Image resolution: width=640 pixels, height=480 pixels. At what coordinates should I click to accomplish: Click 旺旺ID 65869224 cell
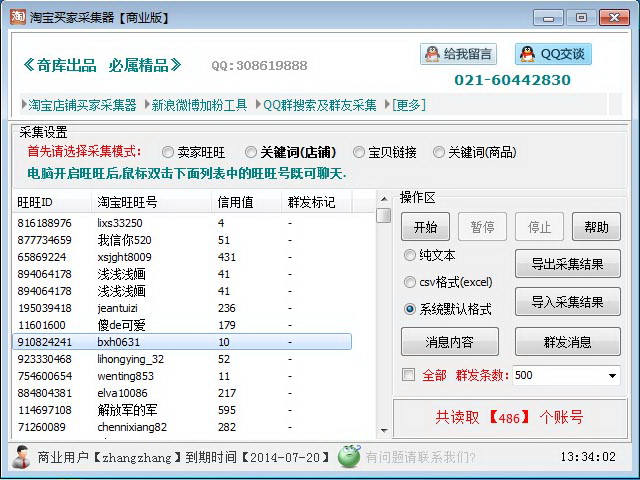click(41, 257)
